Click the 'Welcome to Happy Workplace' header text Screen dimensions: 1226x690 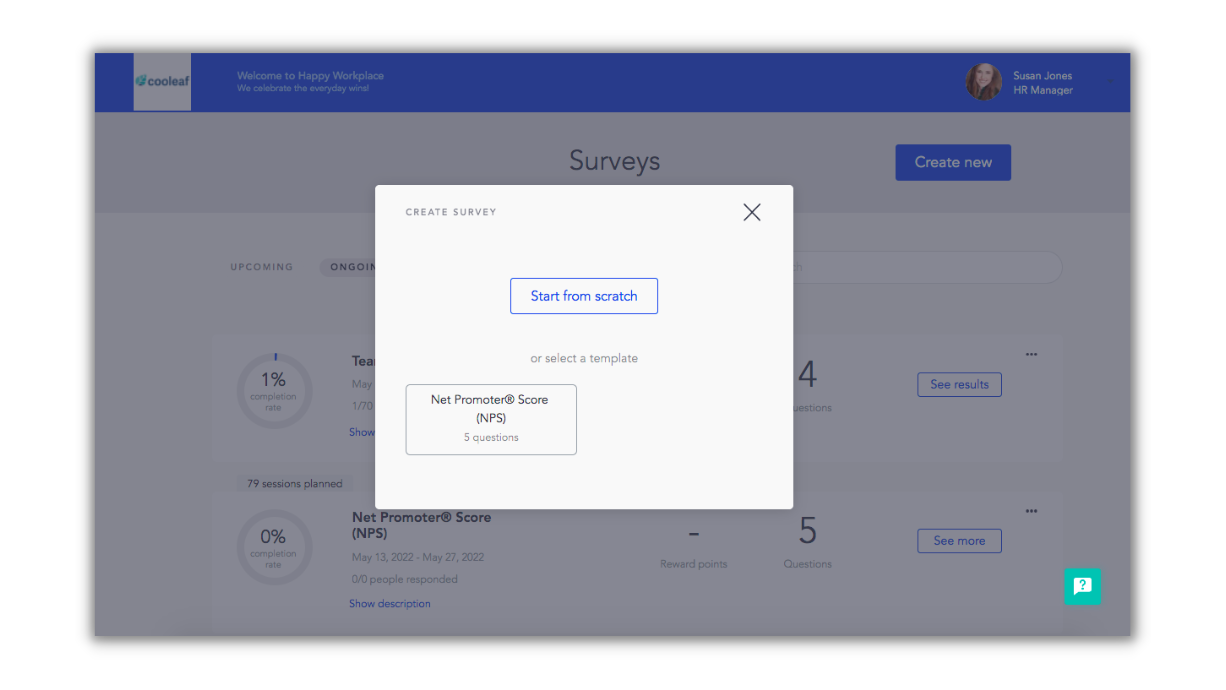pyautogui.click(x=310, y=76)
